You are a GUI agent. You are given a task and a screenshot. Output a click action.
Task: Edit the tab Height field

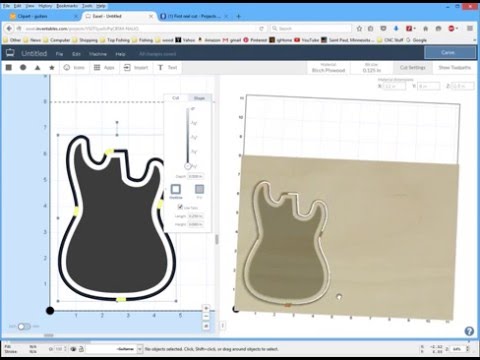[x=195, y=224]
